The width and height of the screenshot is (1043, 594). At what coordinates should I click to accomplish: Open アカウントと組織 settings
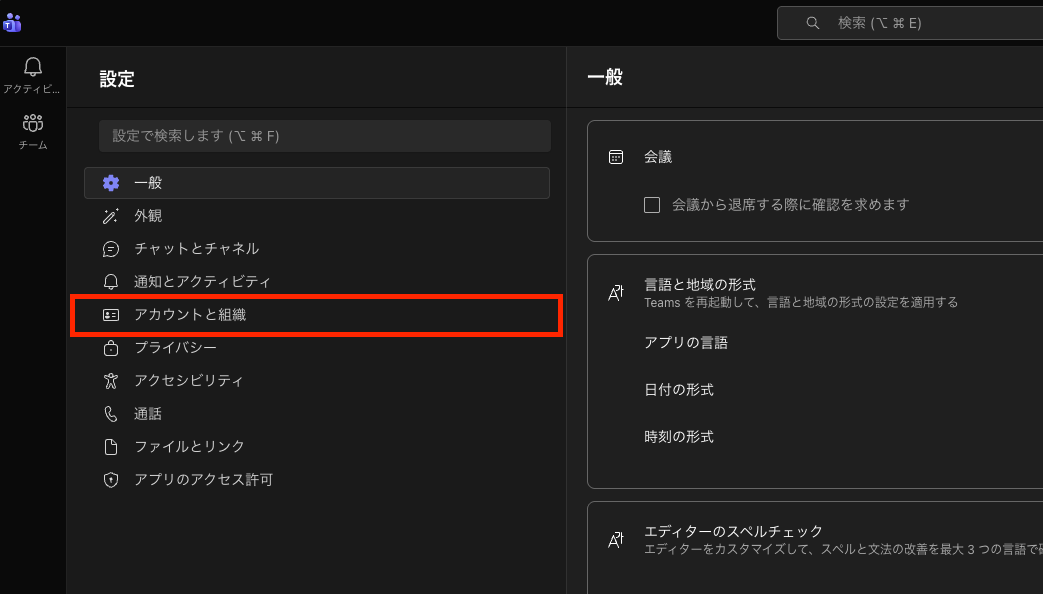[190, 315]
